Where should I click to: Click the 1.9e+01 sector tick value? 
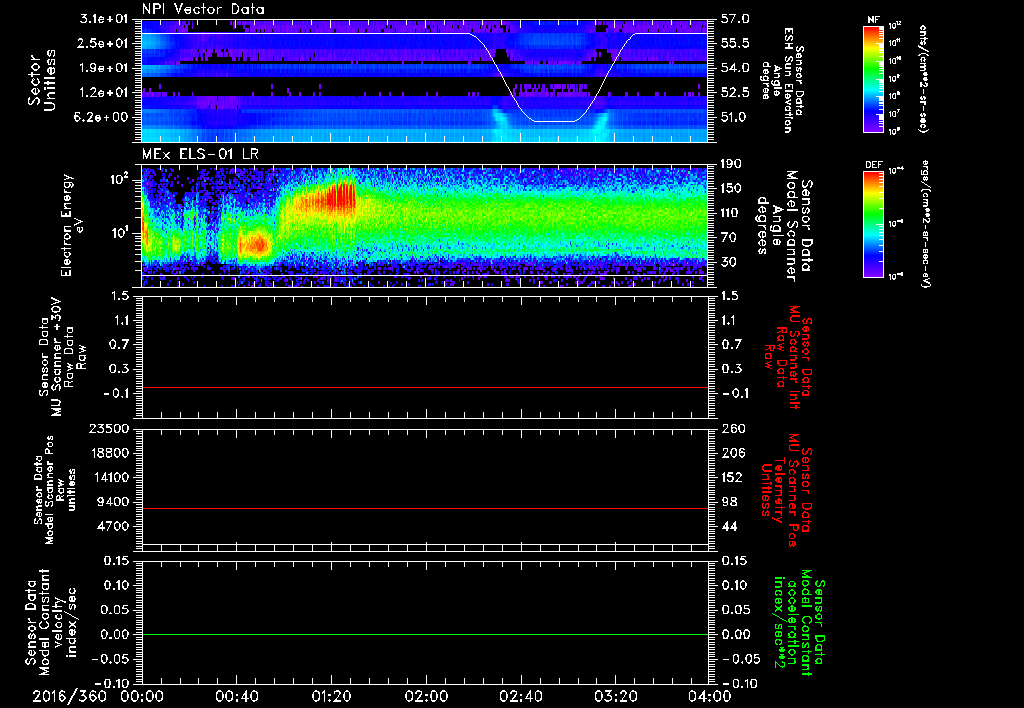click(x=104, y=68)
